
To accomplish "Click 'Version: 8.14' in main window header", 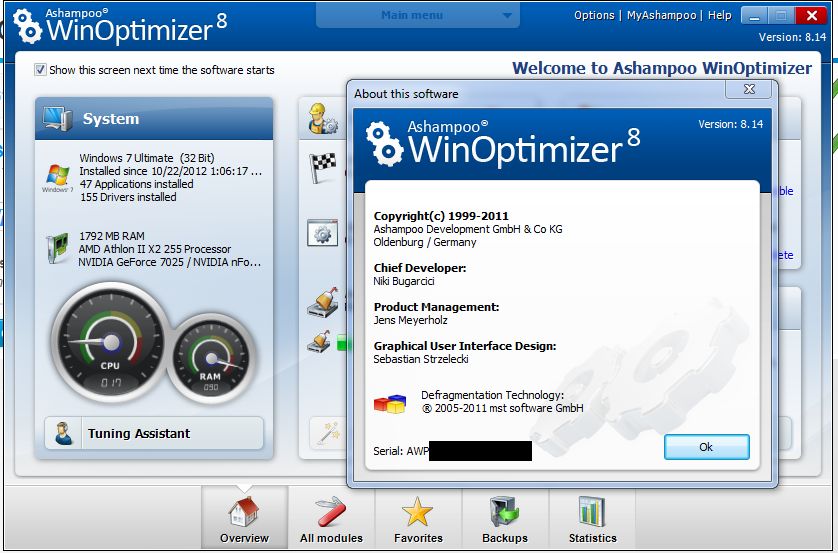I will pyautogui.click(x=792, y=37).
